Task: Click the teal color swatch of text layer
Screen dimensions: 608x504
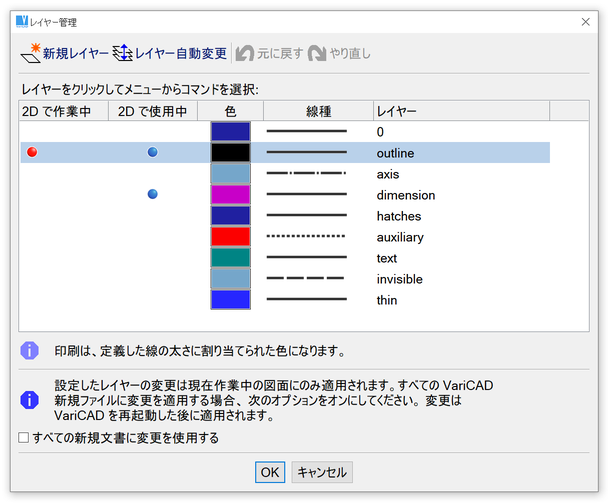Action: click(230, 258)
